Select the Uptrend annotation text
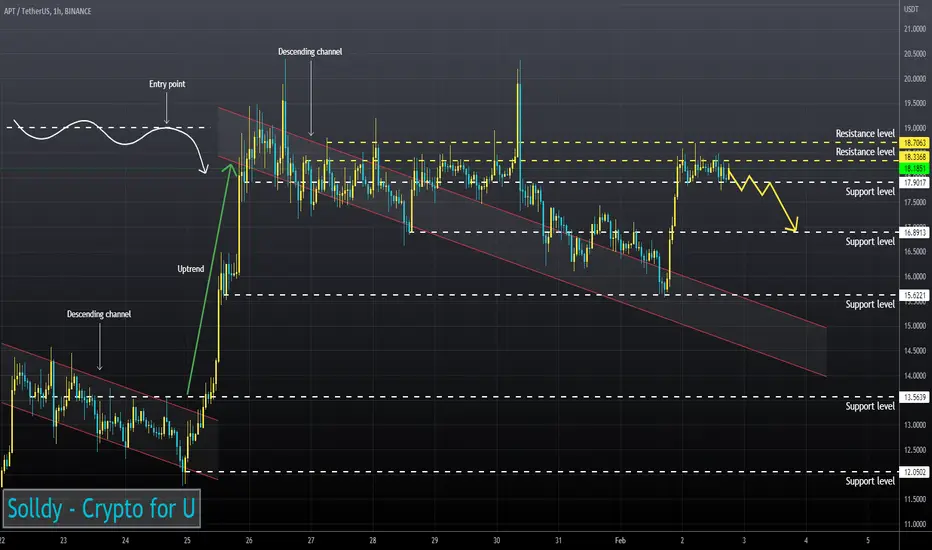The width and height of the screenshot is (932, 550). [191, 269]
